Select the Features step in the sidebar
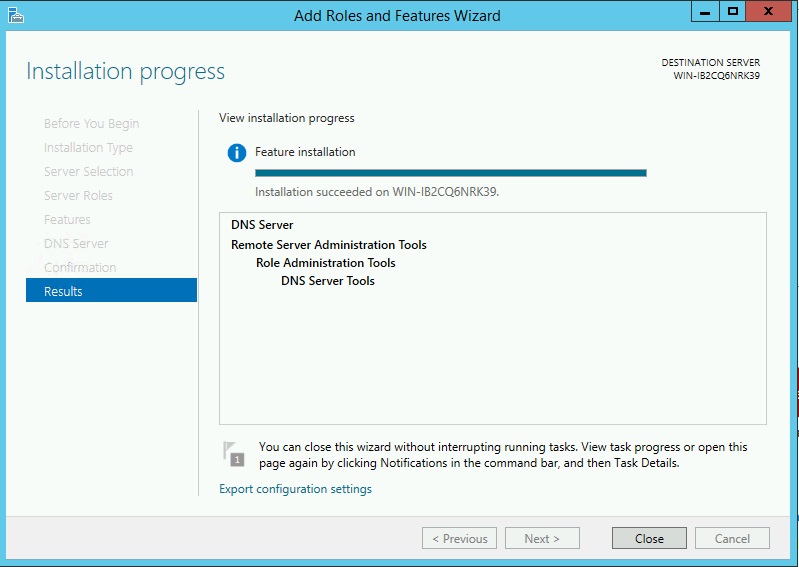The image size is (799, 567). (x=67, y=220)
